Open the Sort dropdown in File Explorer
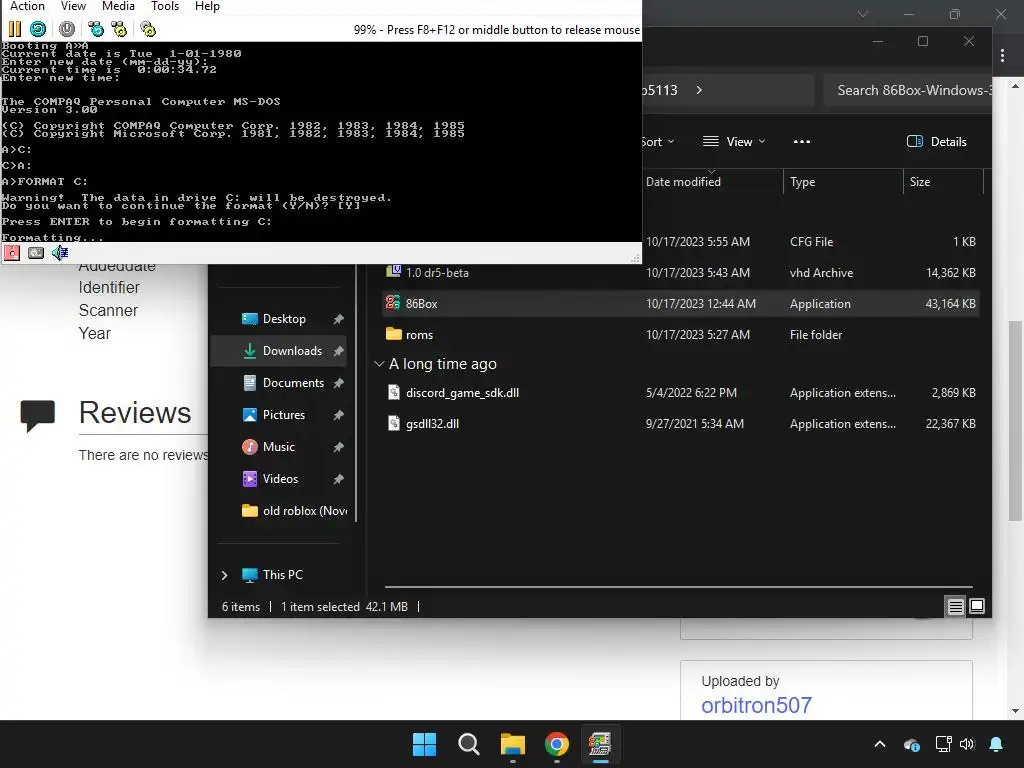 click(x=658, y=142)
